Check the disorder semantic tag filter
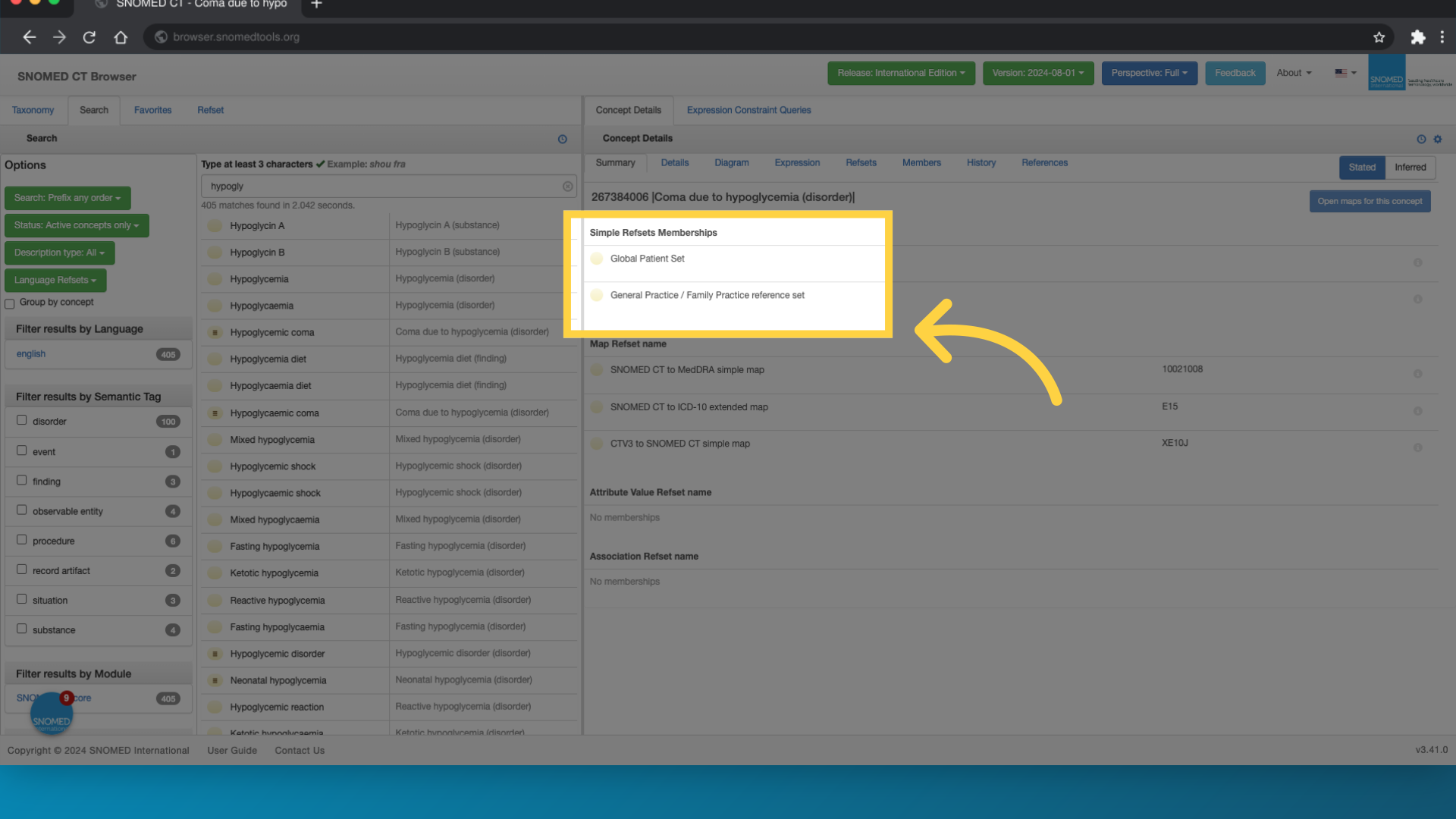1456x819 pixels. point(22,420)
